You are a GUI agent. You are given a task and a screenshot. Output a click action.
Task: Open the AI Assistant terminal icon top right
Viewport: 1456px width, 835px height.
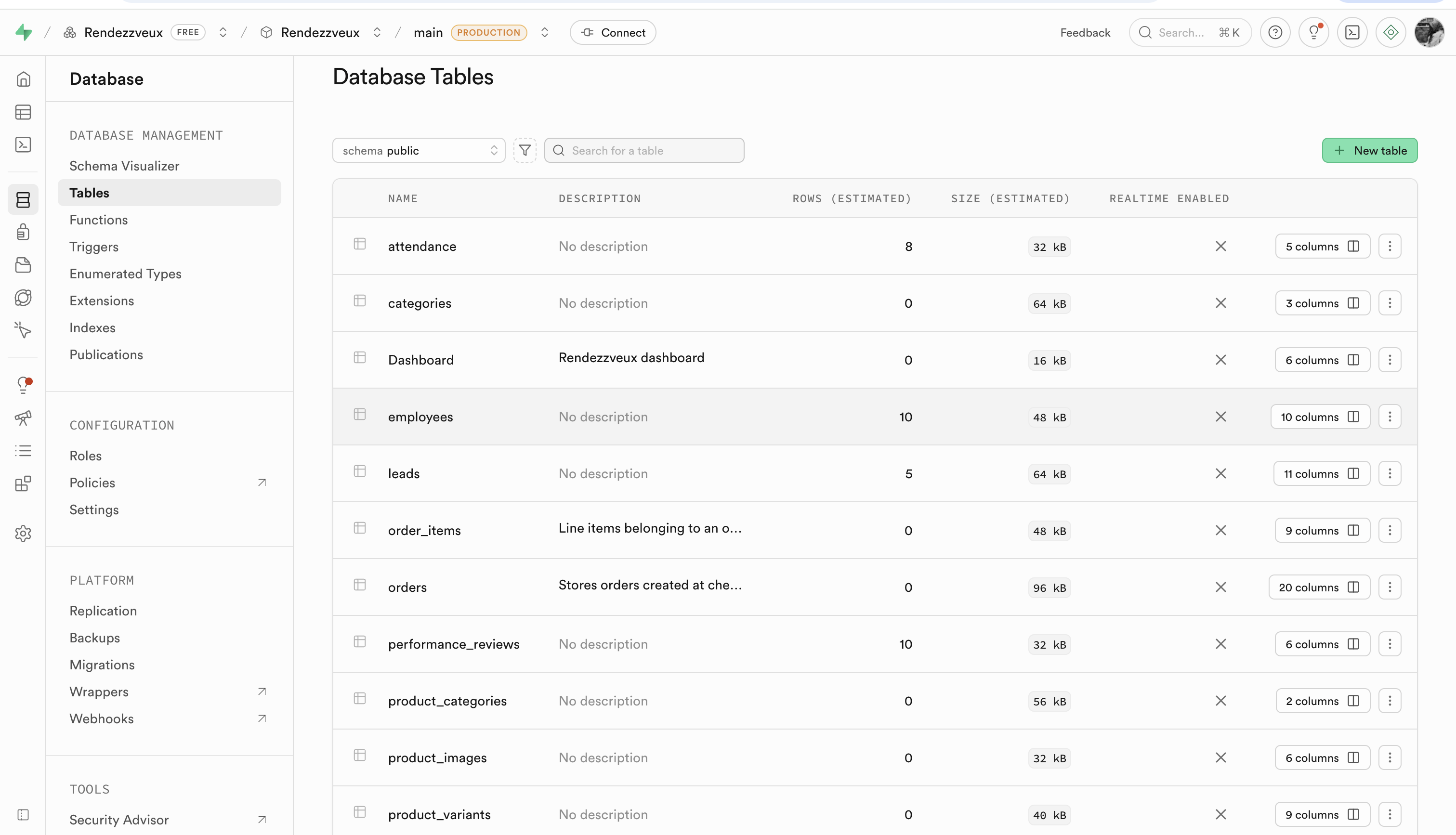pyautogui.click(x=1352, y=32)
